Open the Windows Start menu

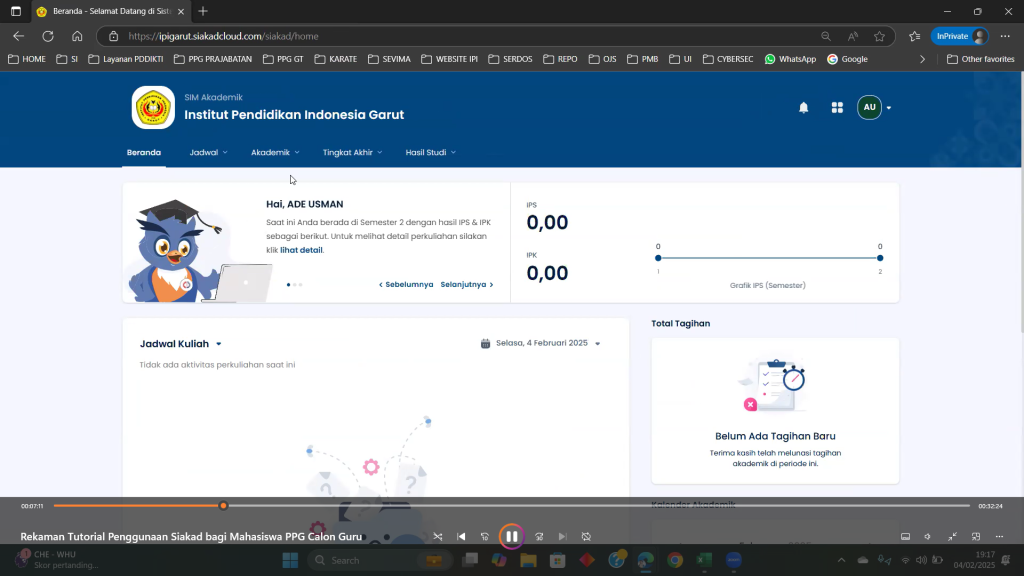tap(290, 560)
